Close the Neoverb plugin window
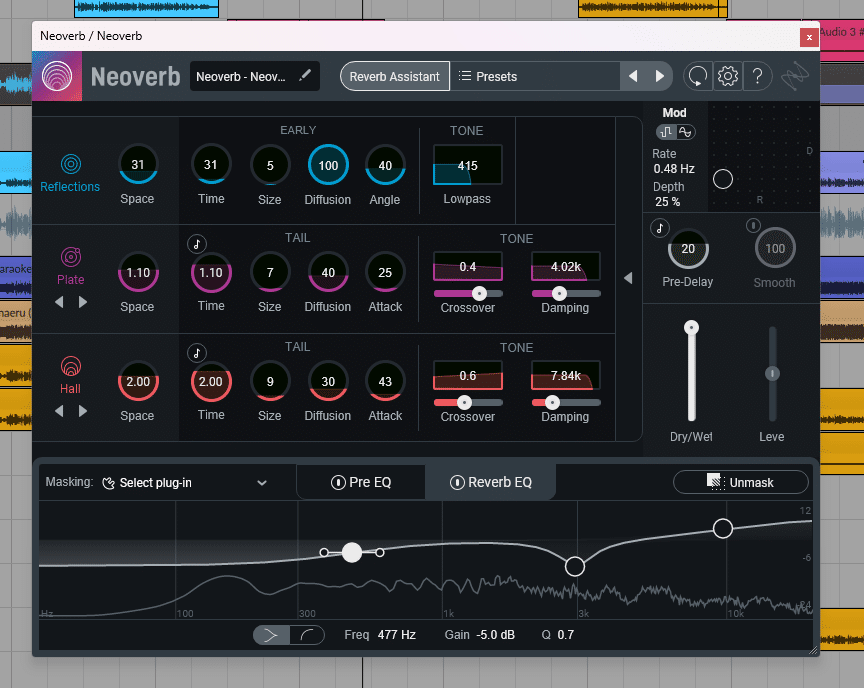This screenshot has width=864, height=688. pos(809,37)
